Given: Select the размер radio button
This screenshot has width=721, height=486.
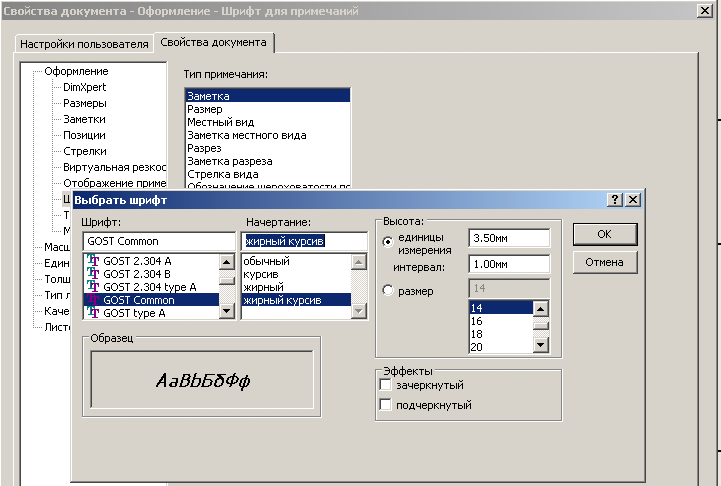Looking at the screenshot, I should [388, 290].
